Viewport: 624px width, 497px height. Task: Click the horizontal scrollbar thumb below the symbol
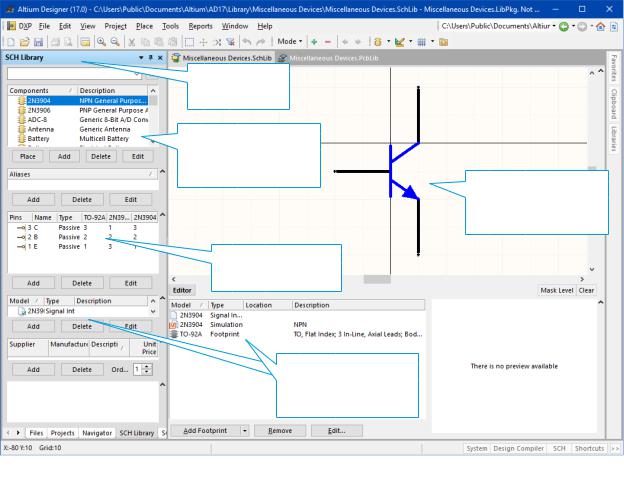pyautogui.click(x=377, y=279)
